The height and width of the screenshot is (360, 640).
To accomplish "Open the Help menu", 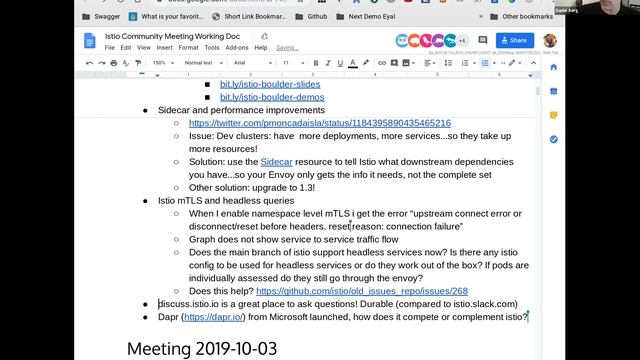I will 261,48.
